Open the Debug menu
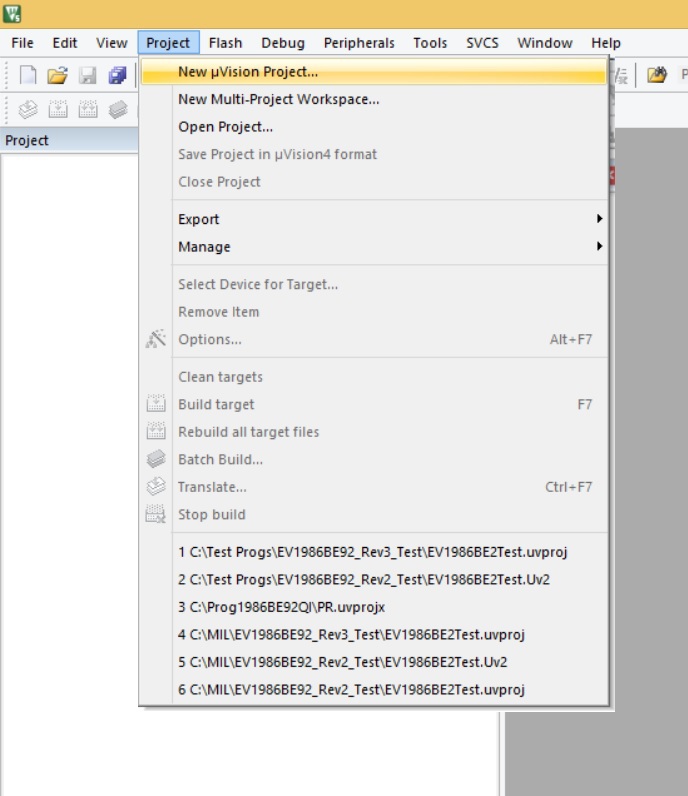This screenshot has width=688, height=796. [283, 43]
